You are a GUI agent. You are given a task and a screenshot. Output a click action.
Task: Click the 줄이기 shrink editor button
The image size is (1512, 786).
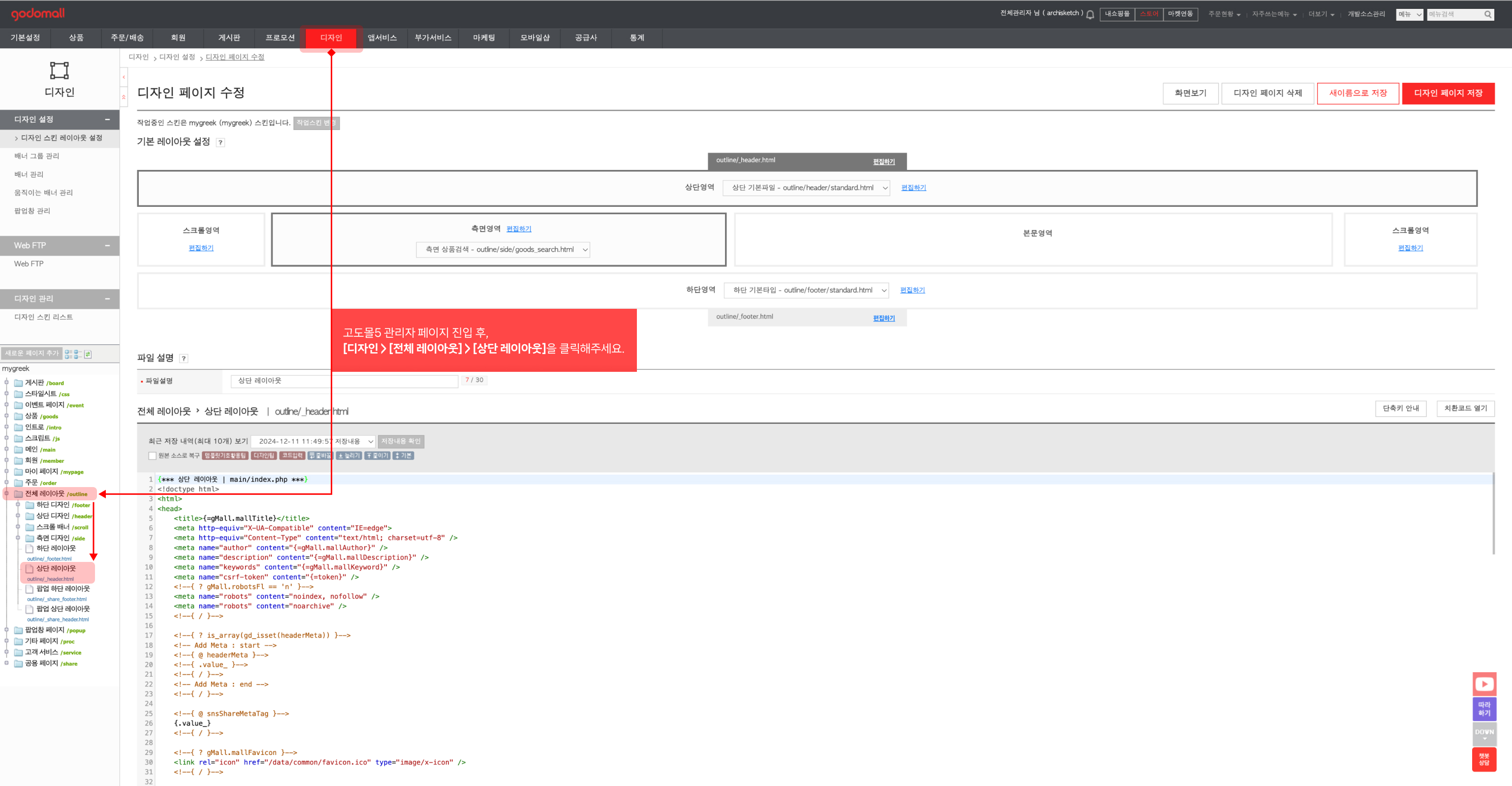pos(378,456)
